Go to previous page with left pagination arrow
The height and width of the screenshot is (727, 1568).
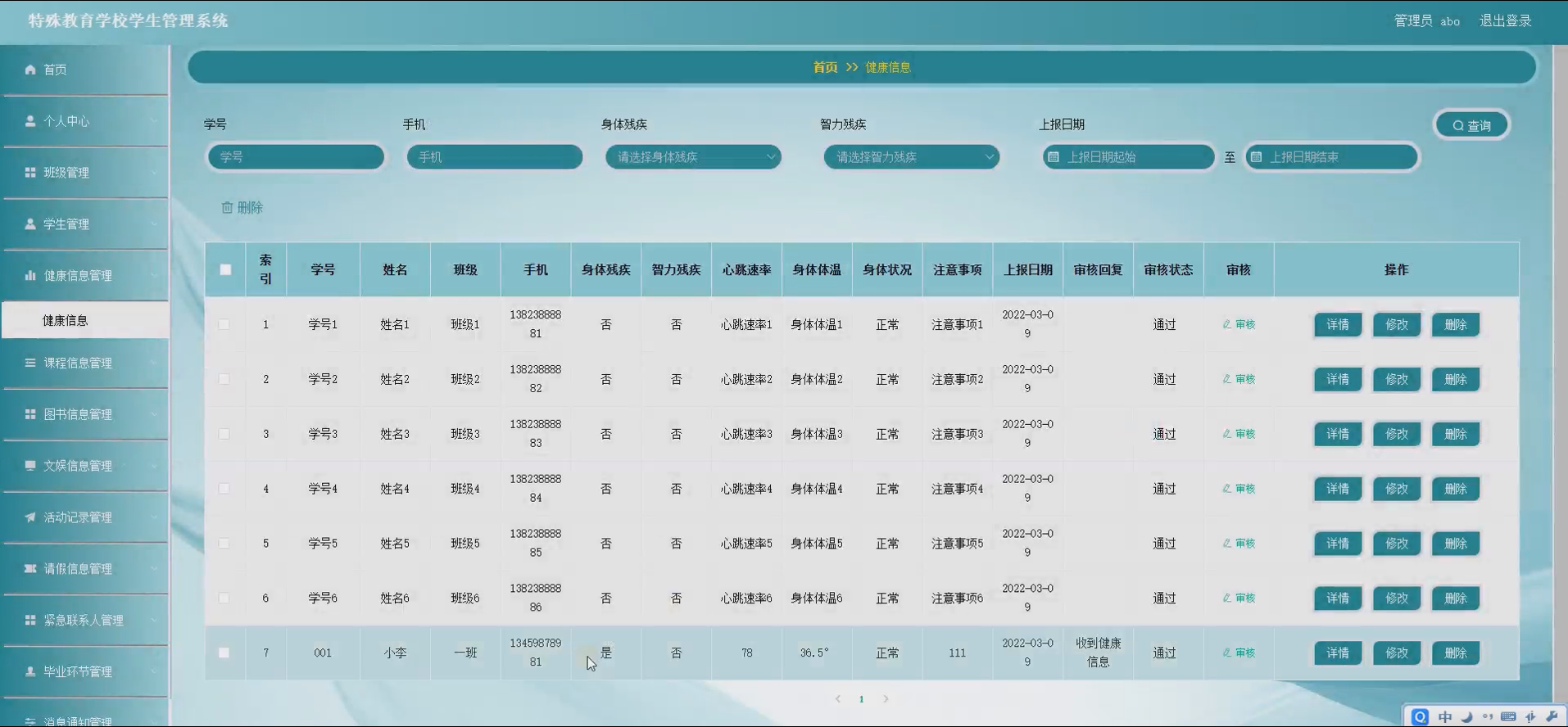point(837,699)
